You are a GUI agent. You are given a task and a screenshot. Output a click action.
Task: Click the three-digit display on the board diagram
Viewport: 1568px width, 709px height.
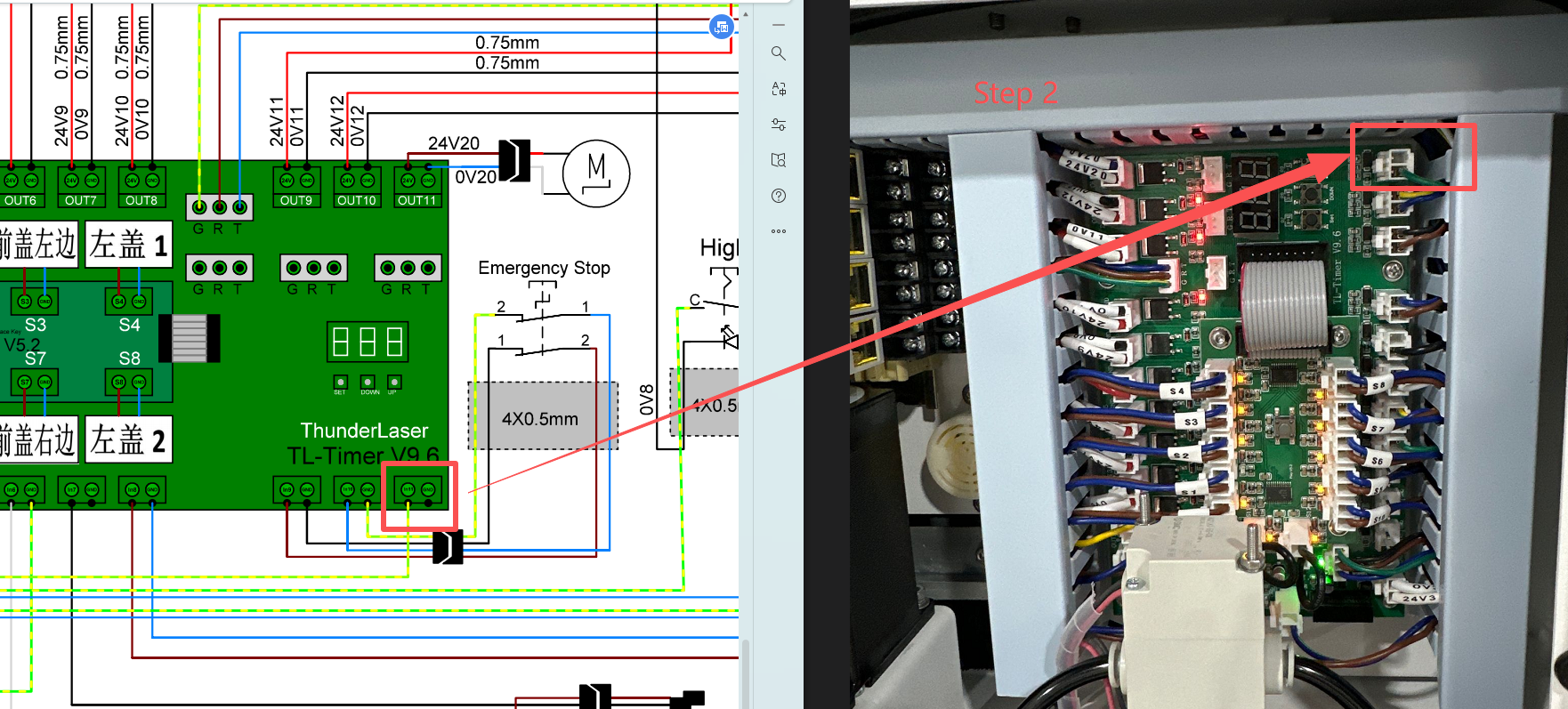pos(368,342)
